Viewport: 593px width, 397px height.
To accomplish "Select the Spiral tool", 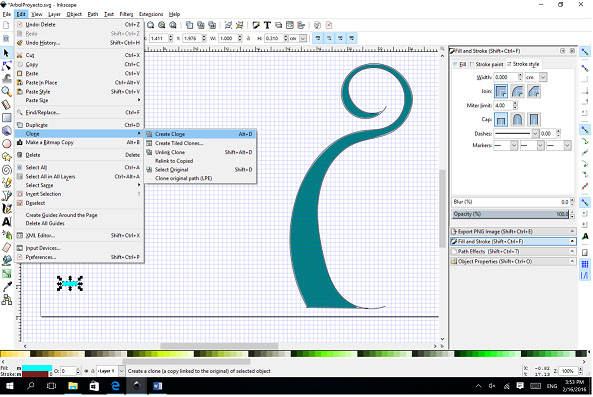I will pyautogui.click(x=6, y=170).
